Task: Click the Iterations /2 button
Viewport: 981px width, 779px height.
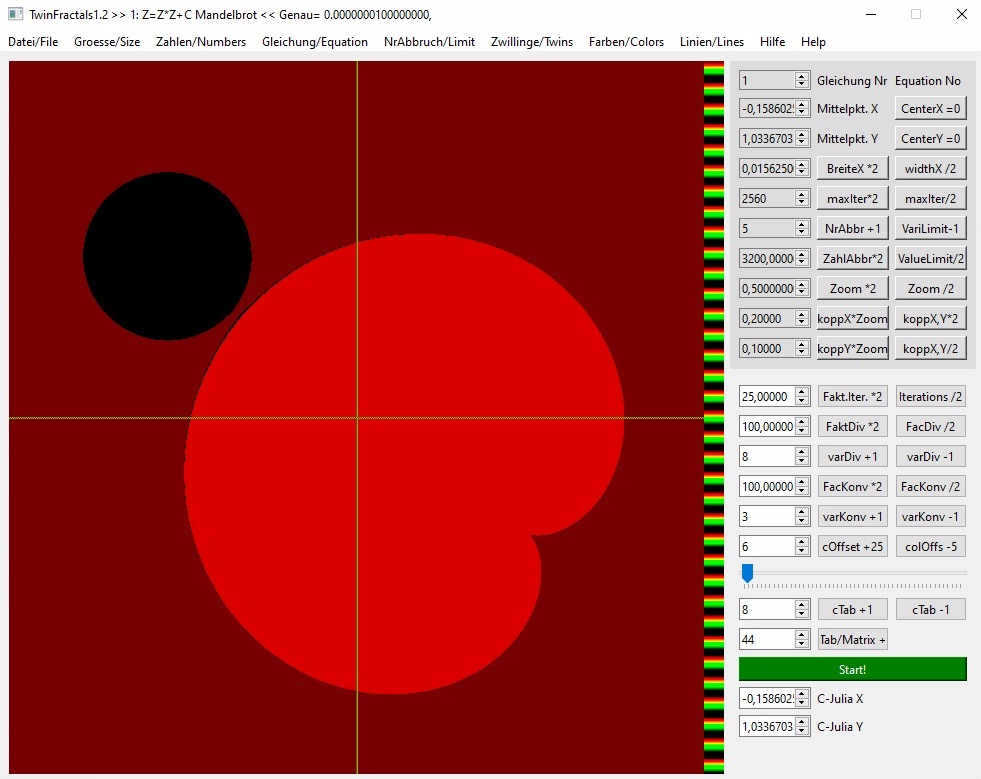Action: pos(930,397)
